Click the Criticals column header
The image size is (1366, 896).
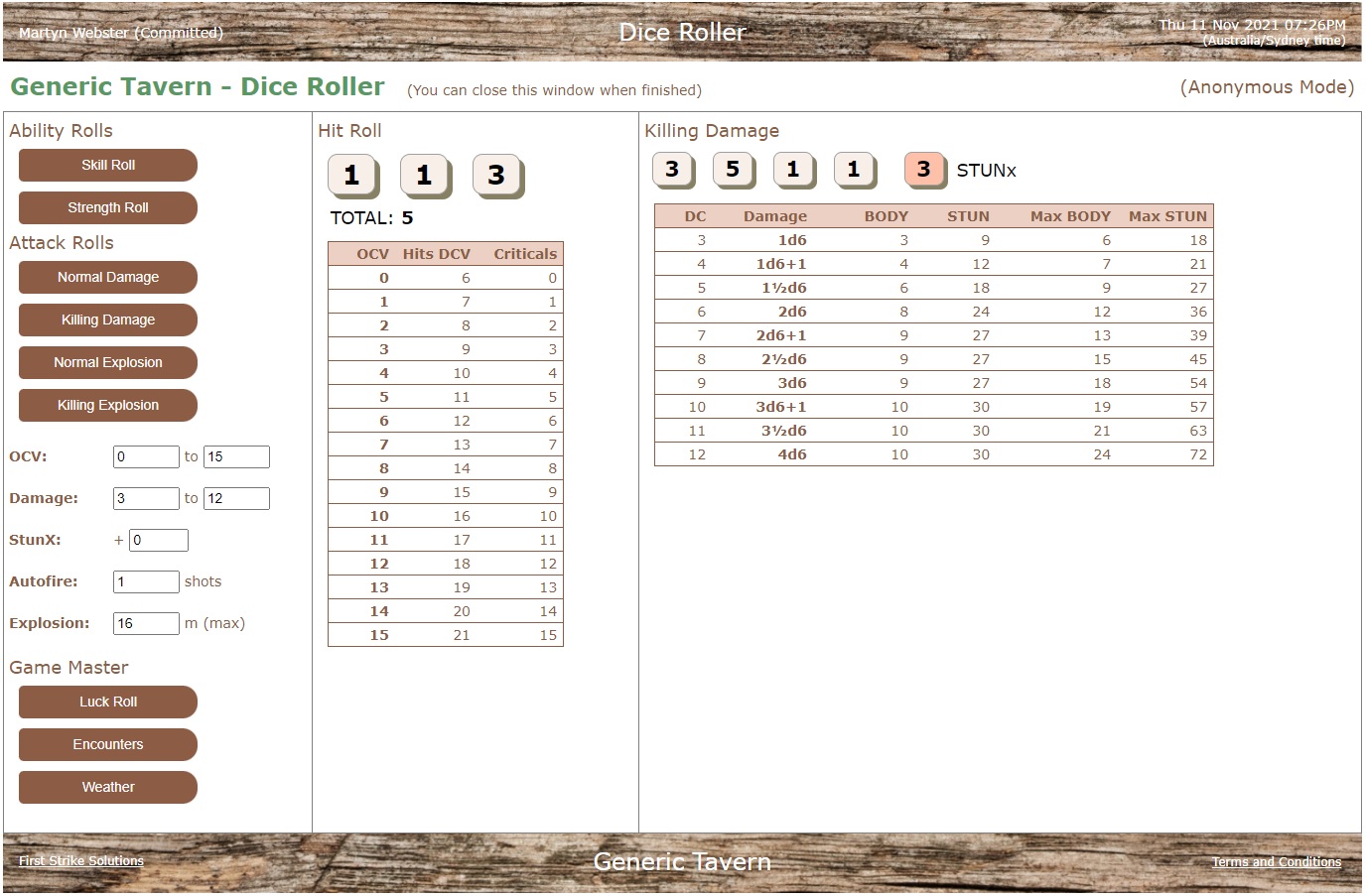tap(525, 254)
